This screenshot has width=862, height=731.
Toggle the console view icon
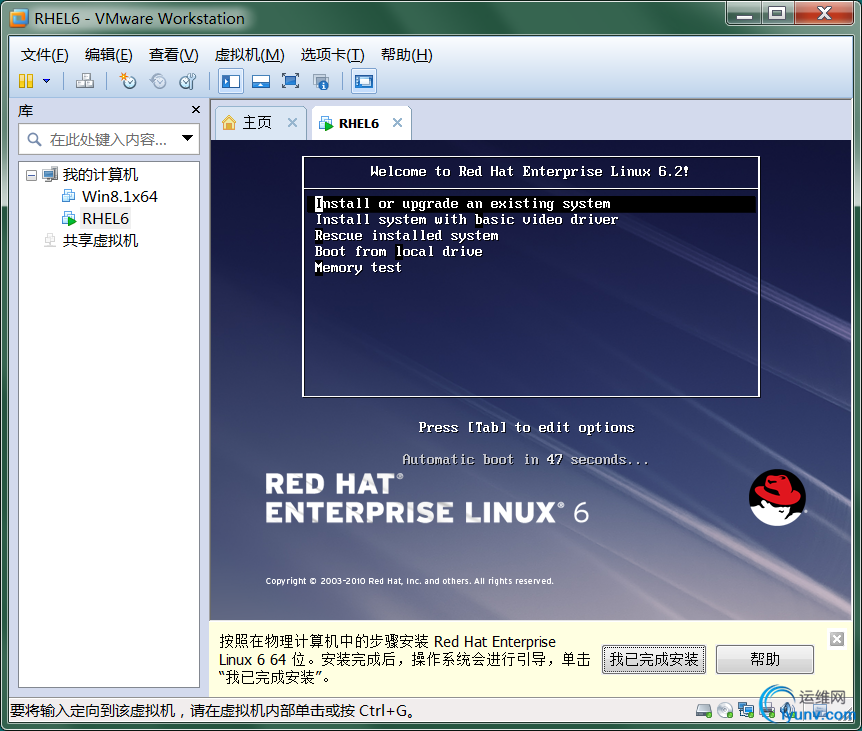(364, 82)
